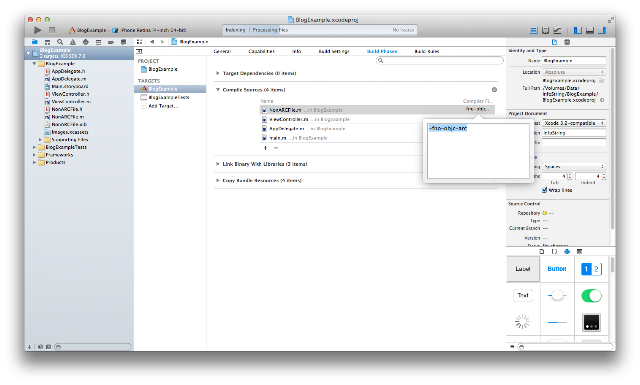This screenshot has height=385, width=640.
Task: Select the BlogExampleTests target
Action: pyautogui.click(x=169, y=97)
